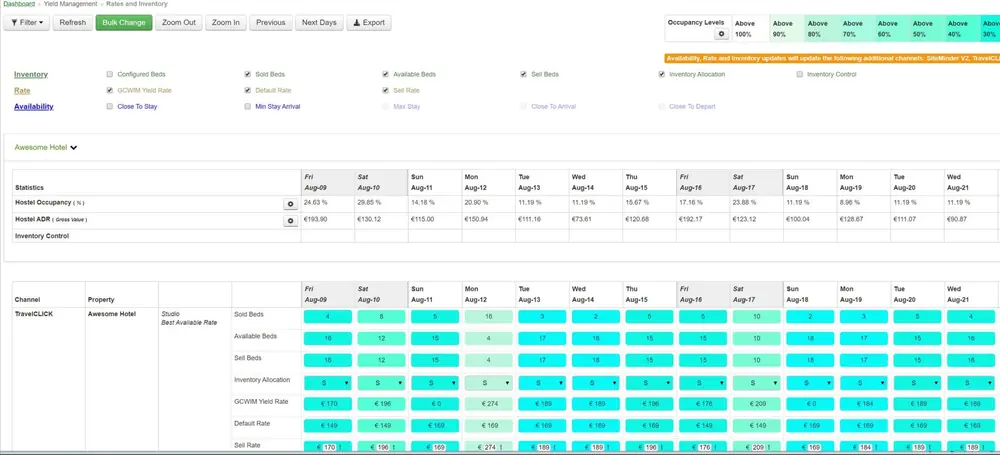
Task: Click Default Rate cell for Fri Aug-09
Action: pos(328,425)
